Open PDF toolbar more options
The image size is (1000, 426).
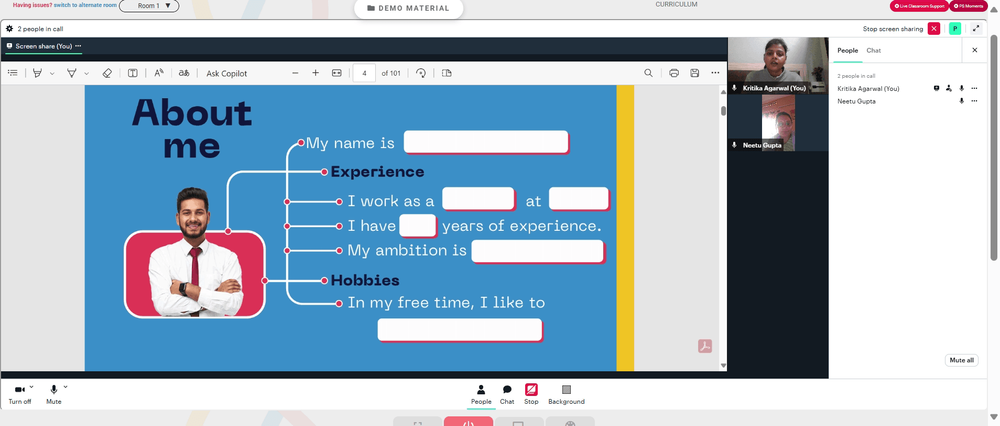(716, 73)
